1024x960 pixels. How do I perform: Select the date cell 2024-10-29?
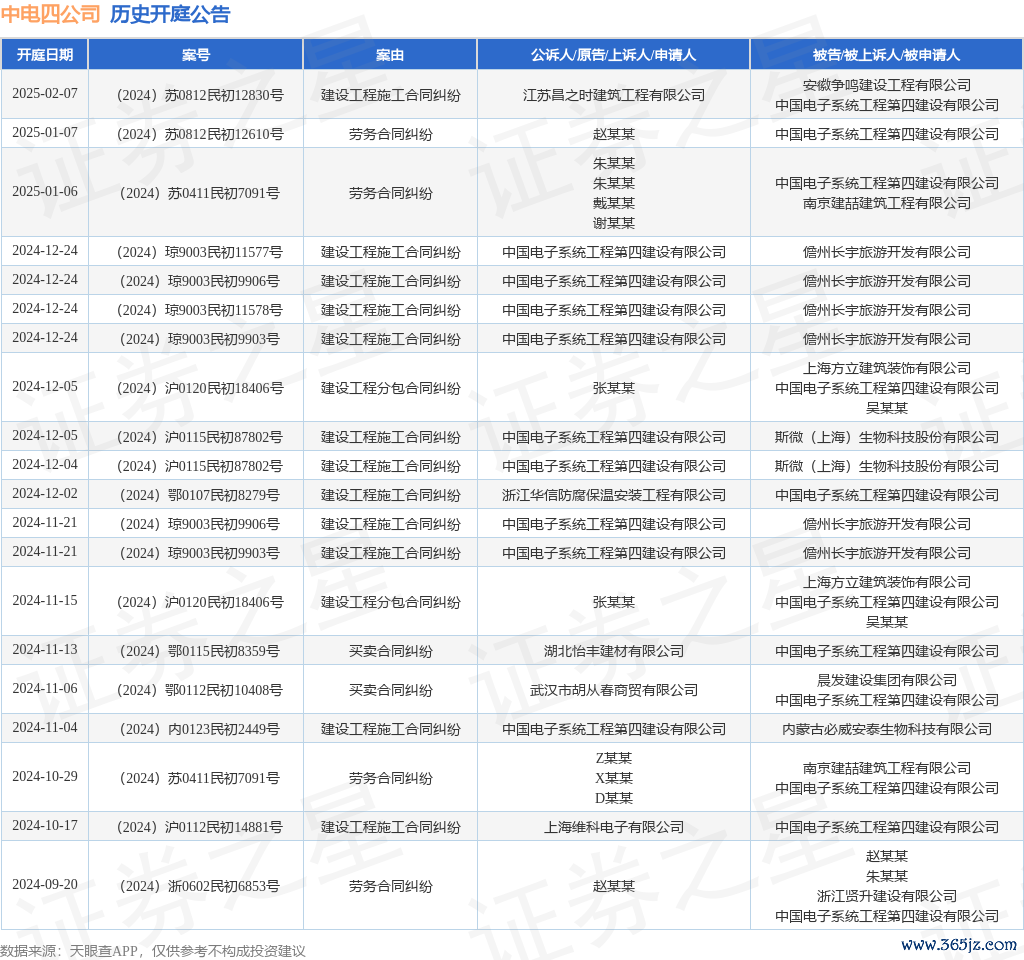point(44,776)
